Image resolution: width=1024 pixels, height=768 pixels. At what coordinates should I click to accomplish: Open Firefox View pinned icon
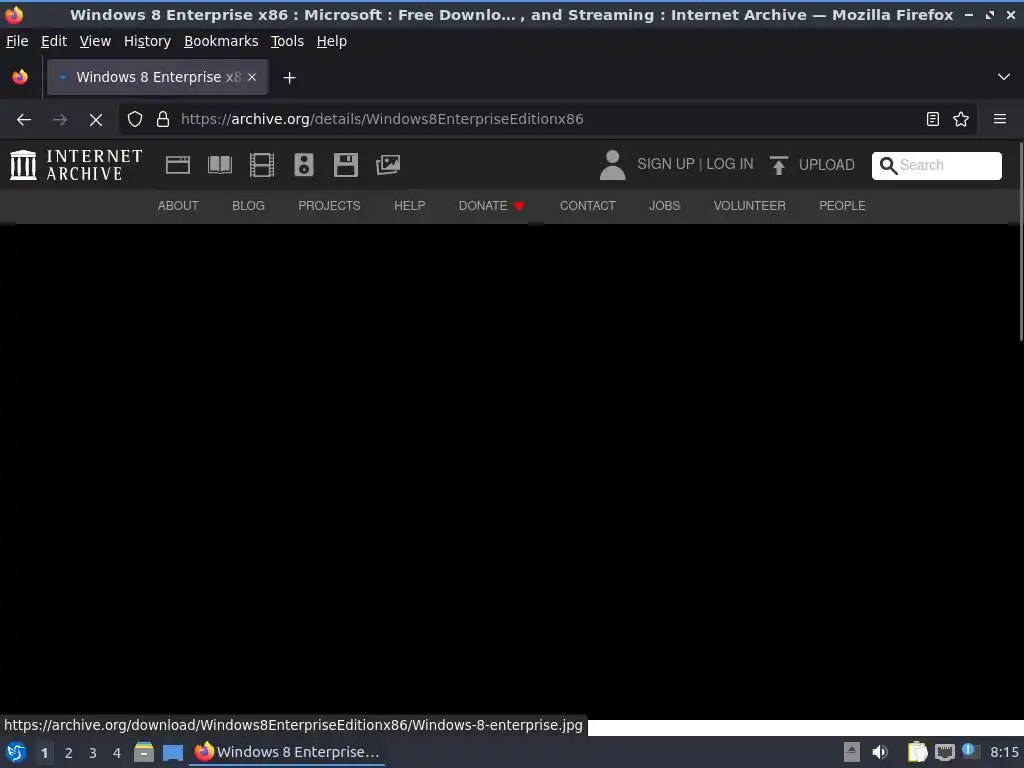pyautogui.click(x=20, y=77)
